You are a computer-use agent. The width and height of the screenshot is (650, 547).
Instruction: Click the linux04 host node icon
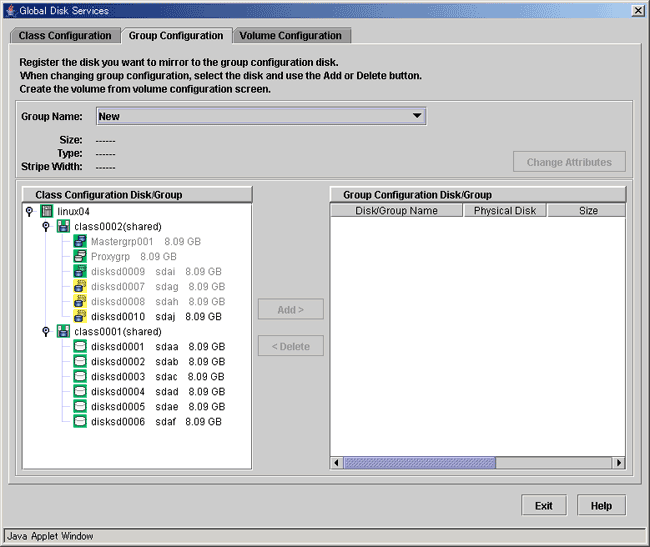(x=46, y=211)
